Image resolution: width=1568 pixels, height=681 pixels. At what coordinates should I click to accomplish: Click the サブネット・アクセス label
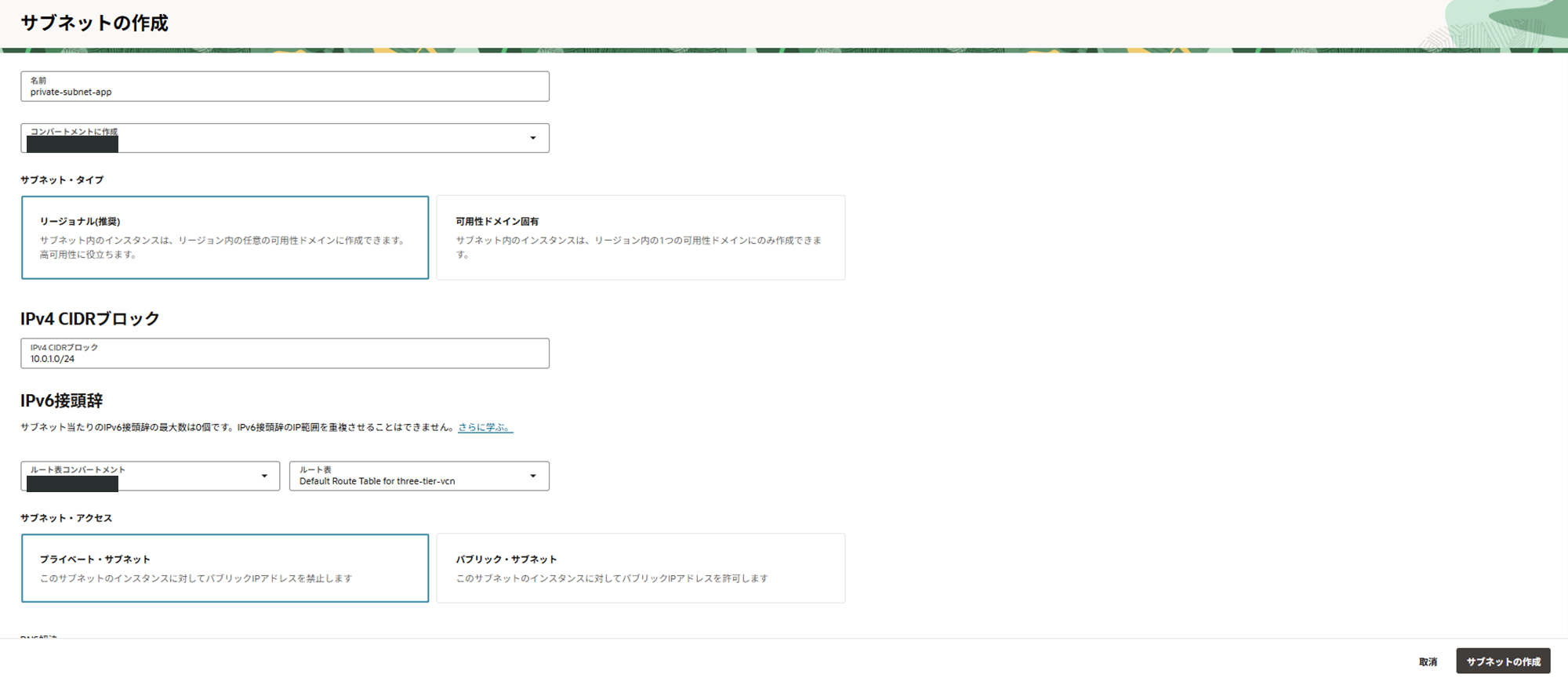[67, 518]
